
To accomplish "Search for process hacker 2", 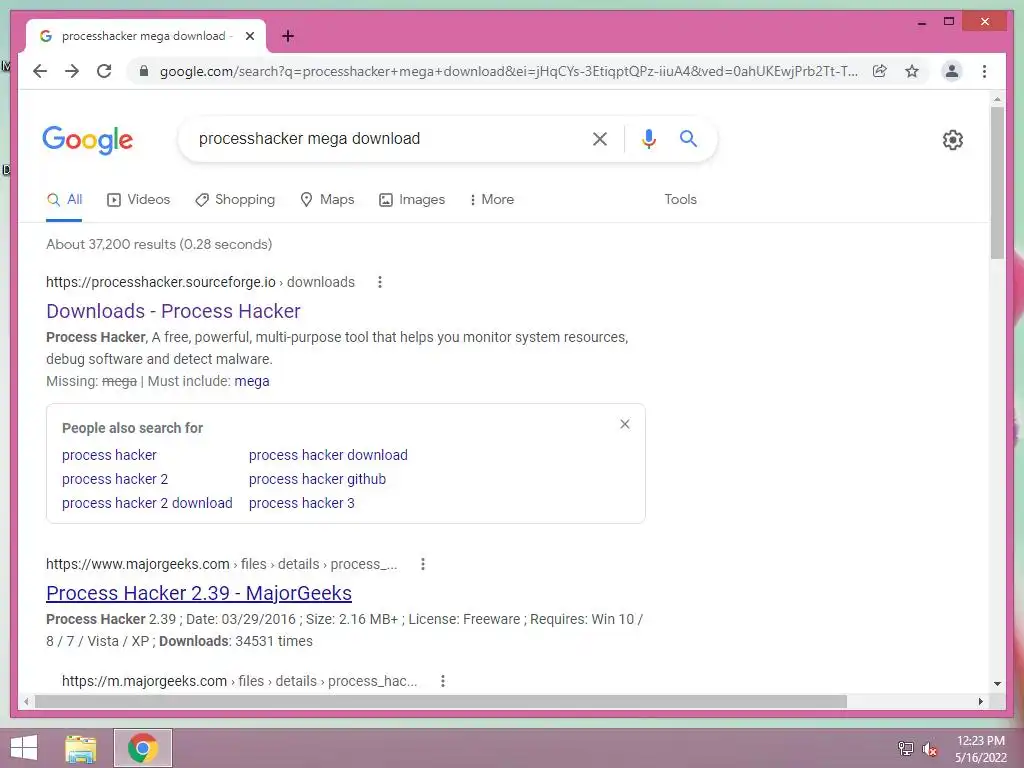I will 115,479.
